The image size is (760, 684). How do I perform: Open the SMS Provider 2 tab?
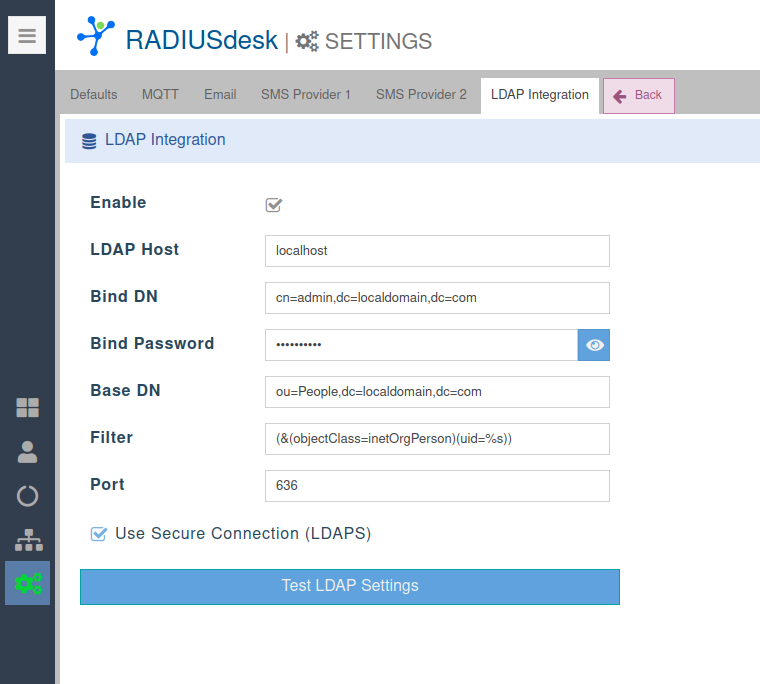421,95
